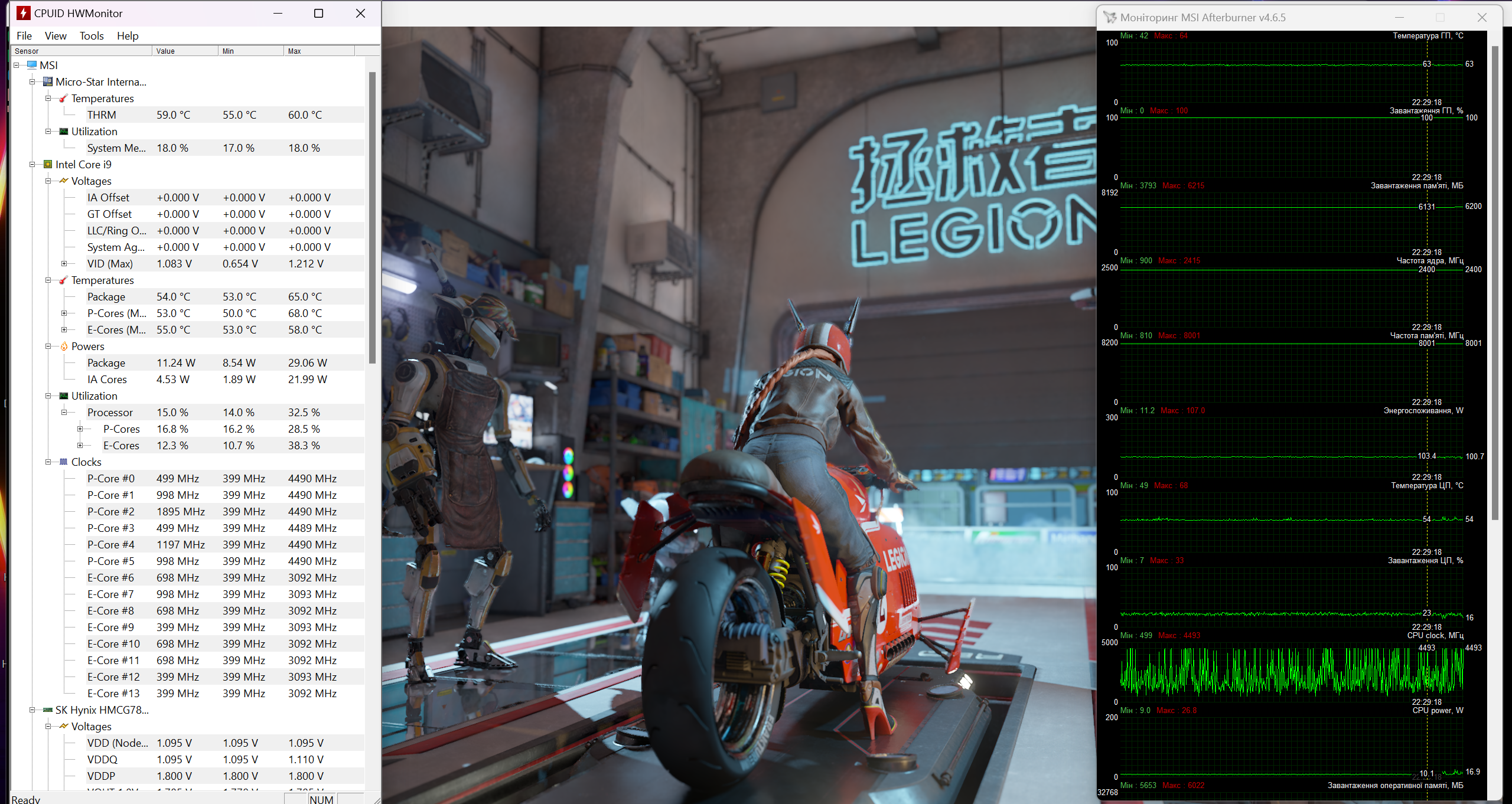Open the View menu
Viewport: 1512px width, 804px height.
click(x=56, y=35)
